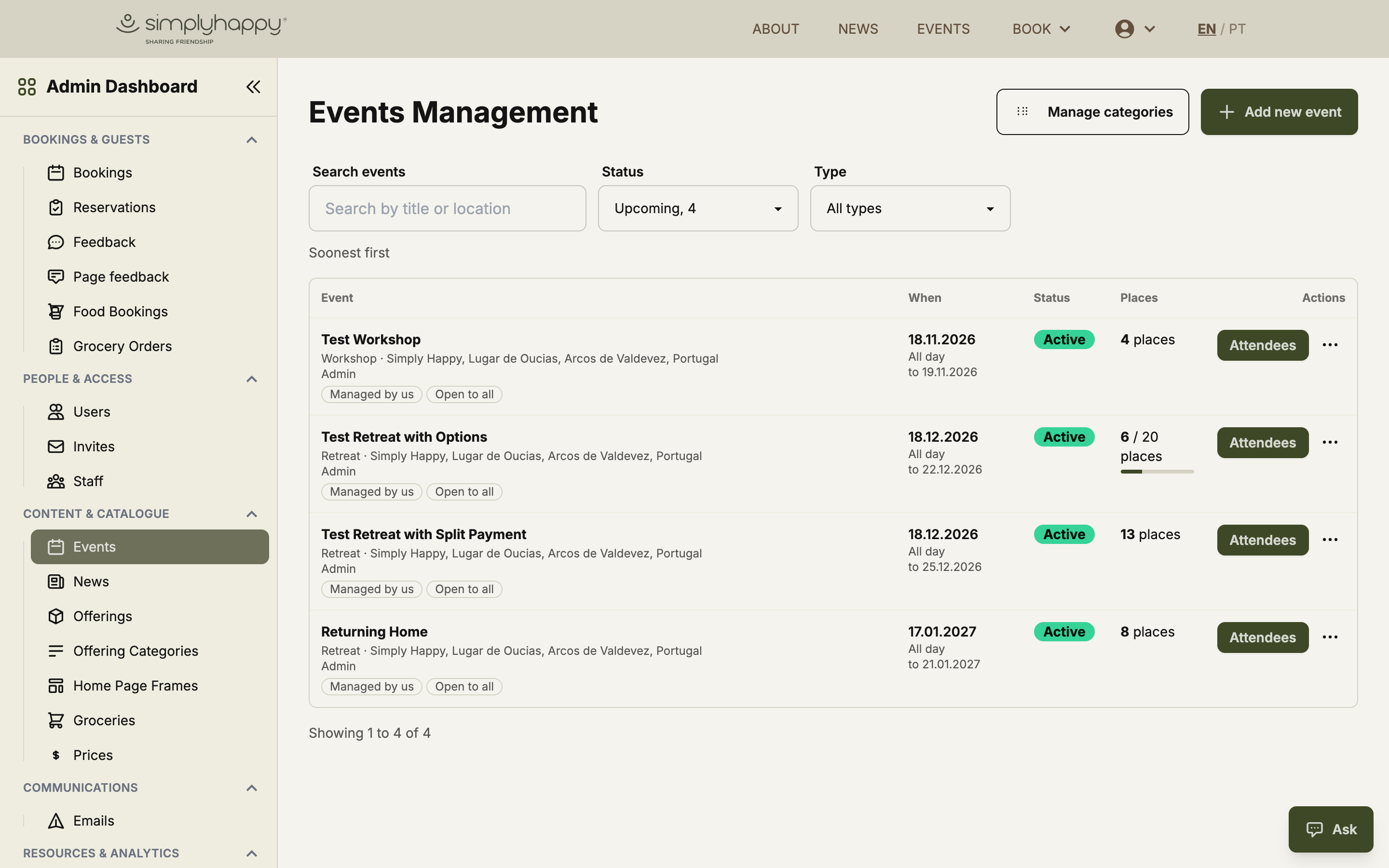The width and height of the screenshot is (1389, 868).
Task: Open the Type filter dropdown
Action: pyautogui.click(x=910, y=208)
